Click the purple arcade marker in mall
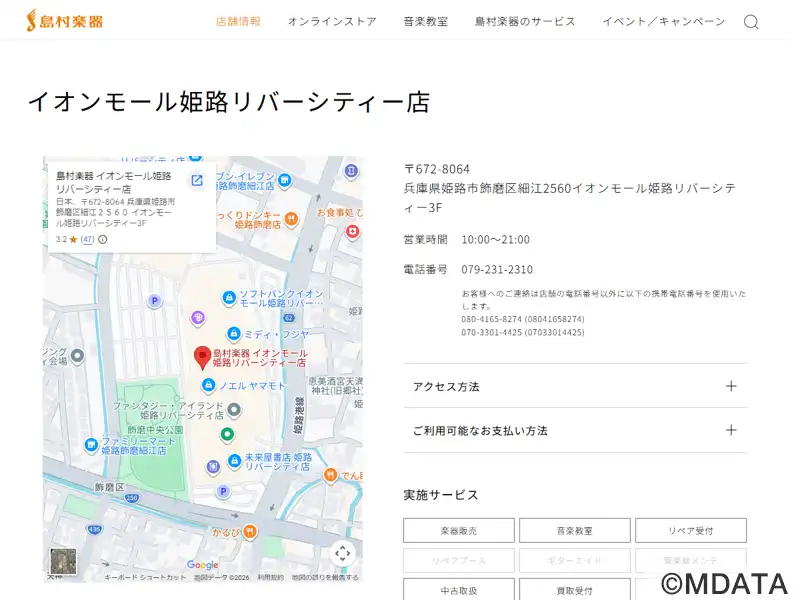 [x=198, y=318]
